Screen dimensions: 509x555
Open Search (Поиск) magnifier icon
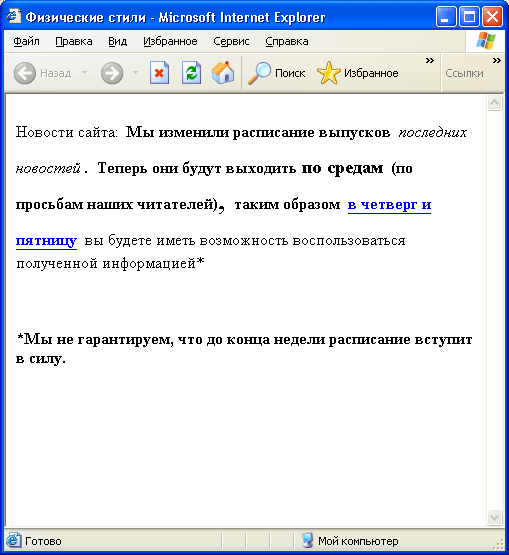(259, 73)
